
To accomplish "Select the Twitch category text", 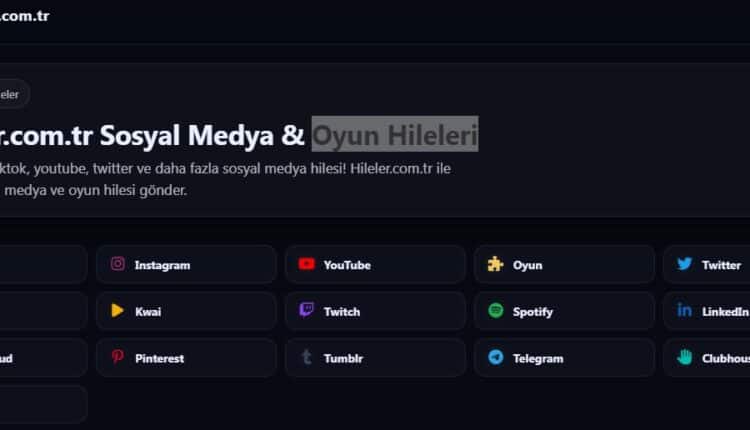I will [x=342, y=312].
